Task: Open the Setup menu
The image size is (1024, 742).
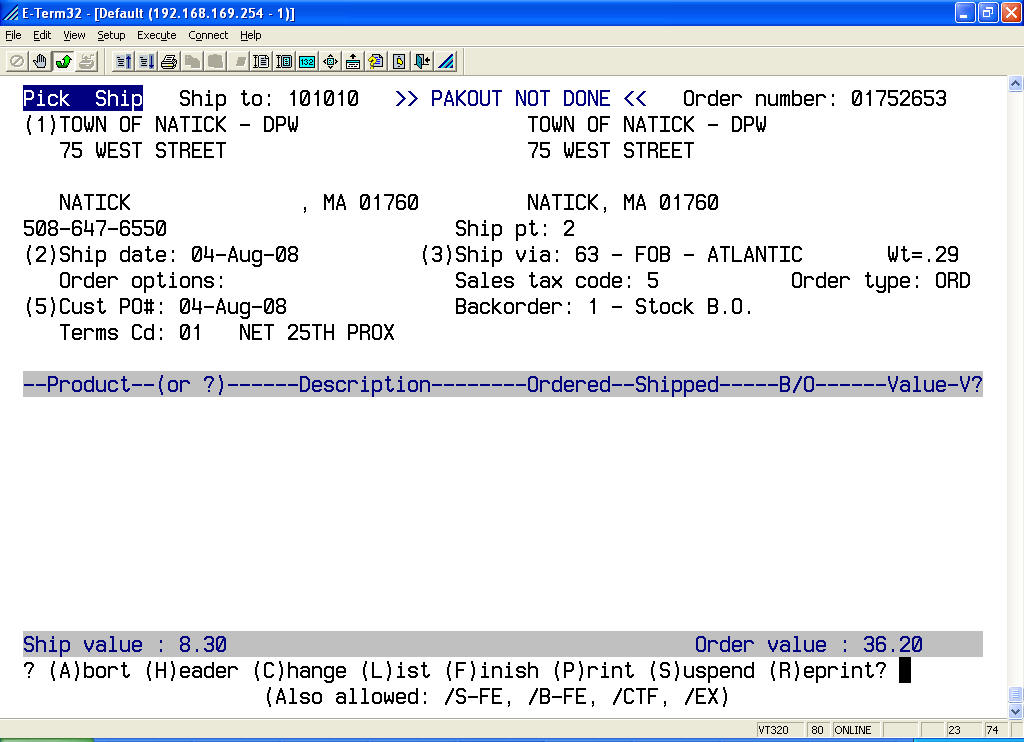Action: pyautogui.click(x=111, y=35)
